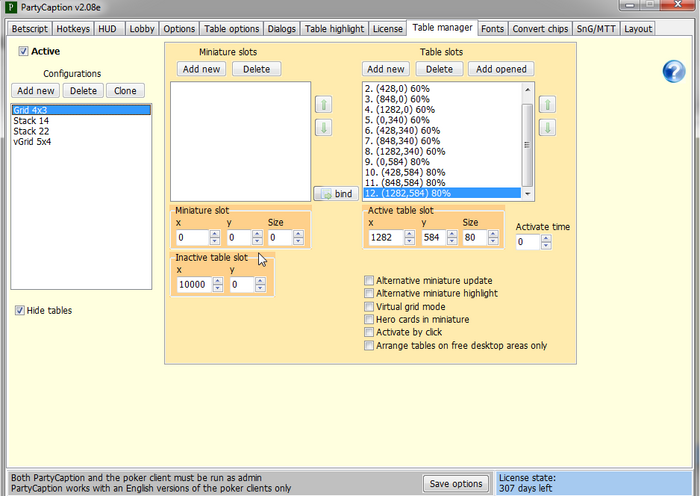Click the bind button between slot lists
700x496 pixels.
pyautogui.click(x=336, y=194)
